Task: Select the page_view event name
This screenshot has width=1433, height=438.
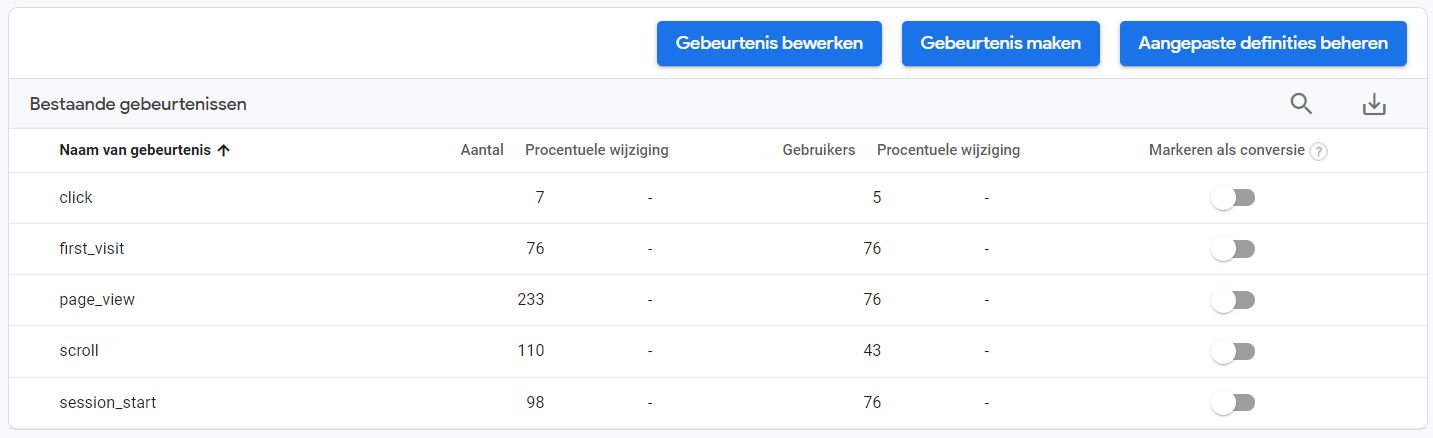Action: (97, 300)
